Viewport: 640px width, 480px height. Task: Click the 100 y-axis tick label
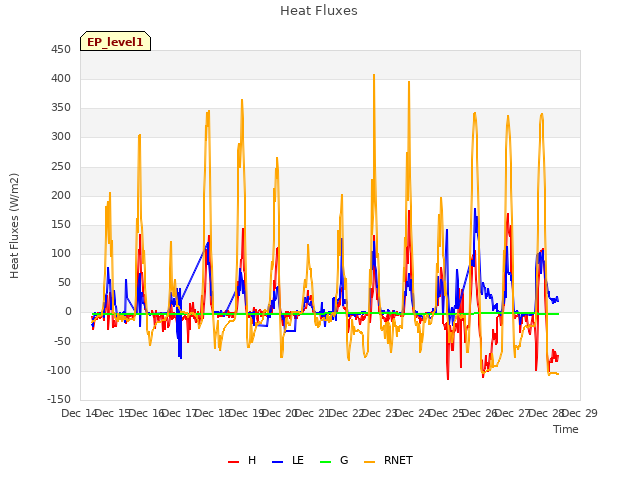(x=61, y=253)
